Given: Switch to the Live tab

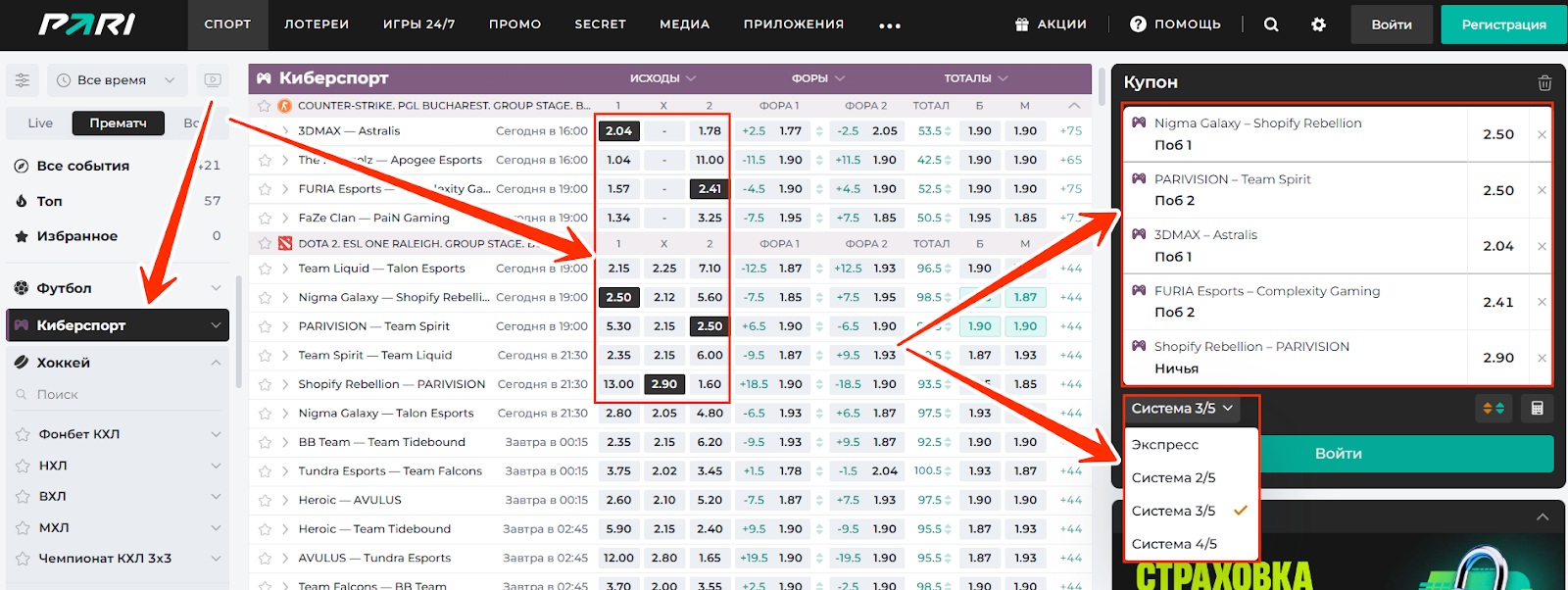Looking at the screenshot, I should (40, 123).
